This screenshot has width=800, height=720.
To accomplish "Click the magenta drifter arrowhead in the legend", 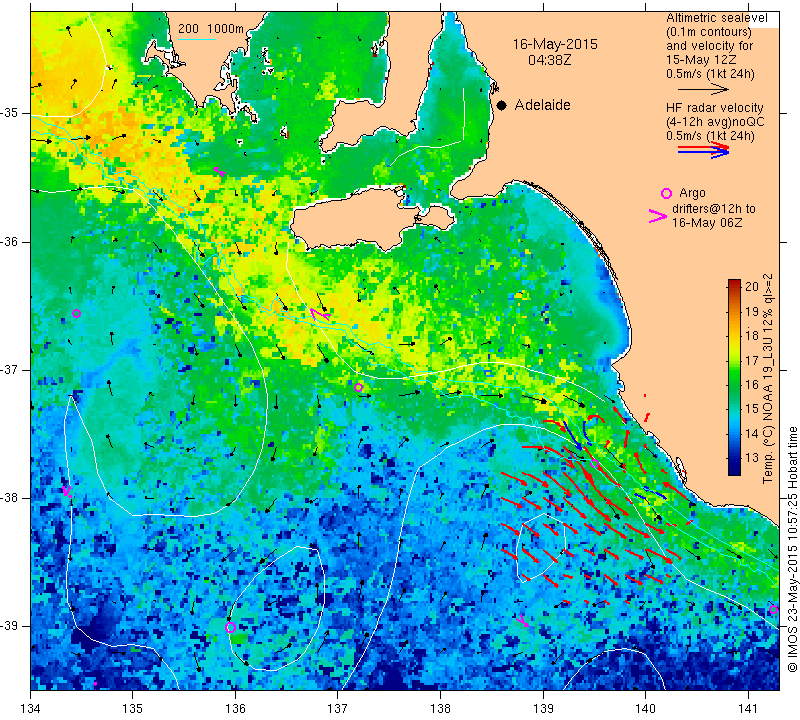I will tap(658, 216).
